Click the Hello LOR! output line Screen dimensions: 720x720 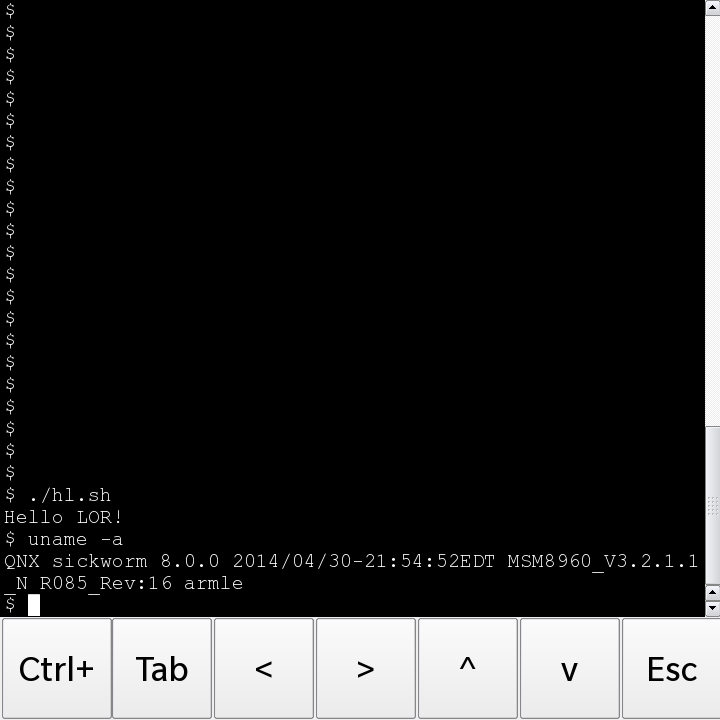tap(63, 517)
